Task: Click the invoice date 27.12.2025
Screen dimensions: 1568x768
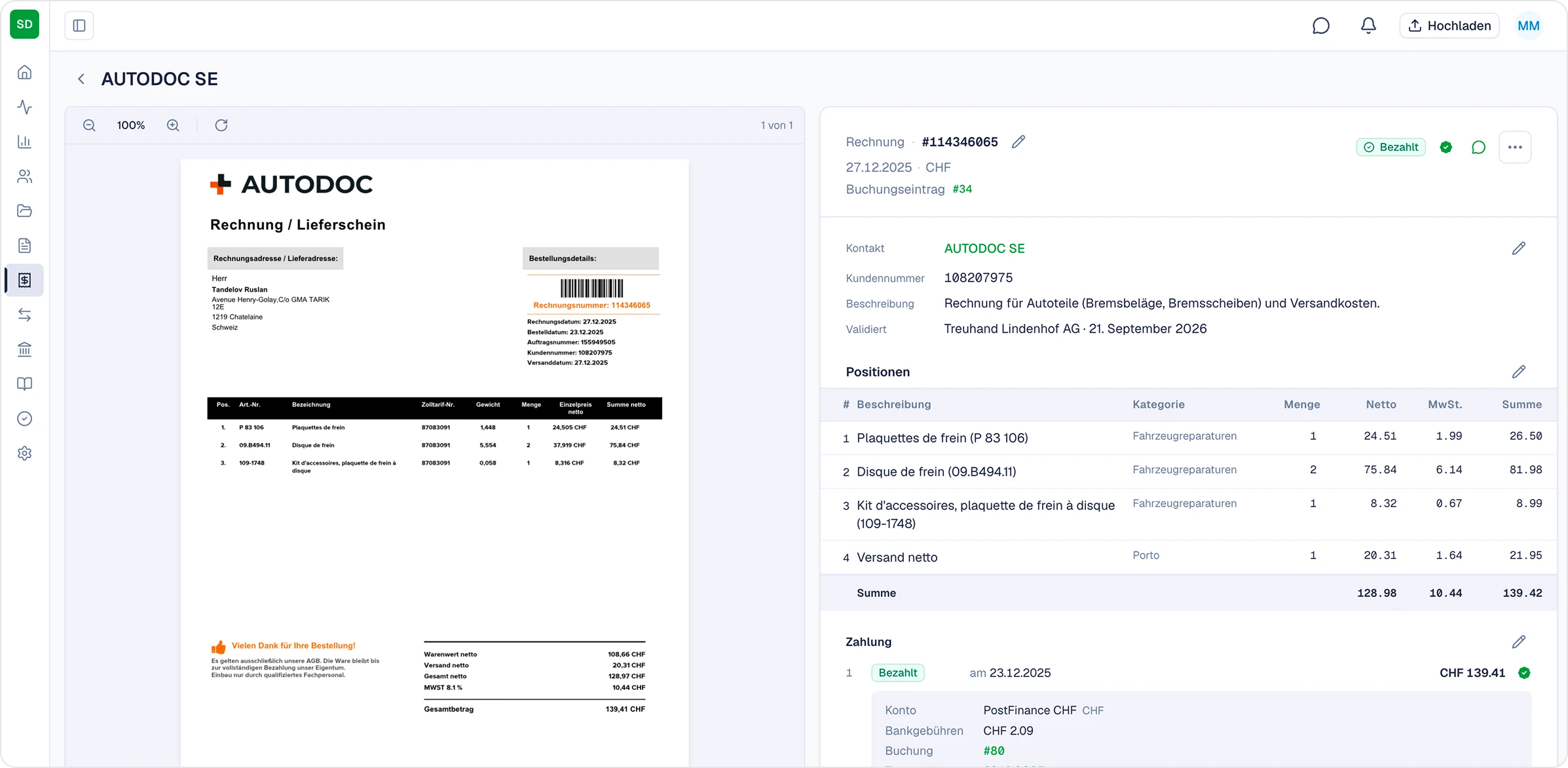Action: point(878,168)
